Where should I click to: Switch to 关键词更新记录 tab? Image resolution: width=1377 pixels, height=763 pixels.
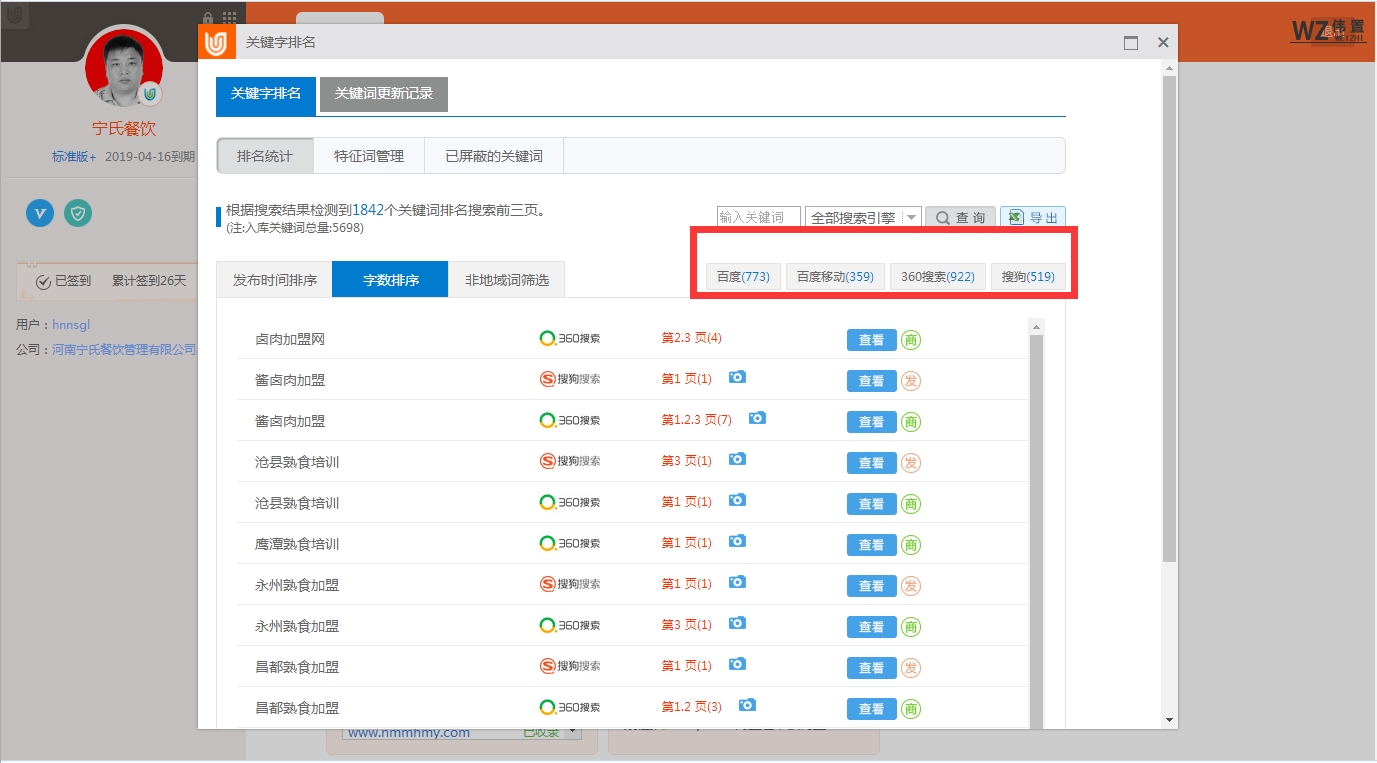(384, 94)
